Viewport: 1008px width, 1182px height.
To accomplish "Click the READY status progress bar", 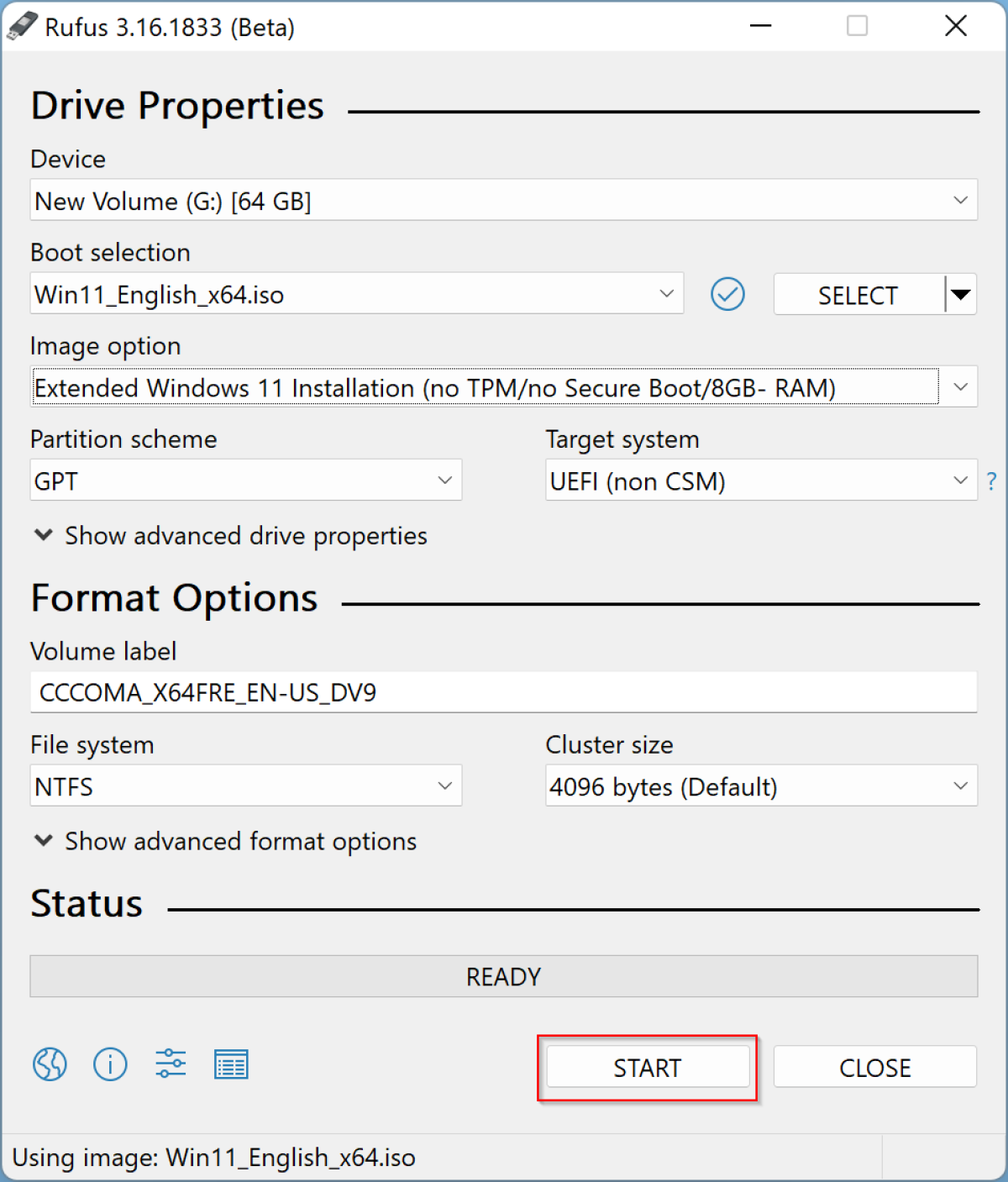I will click(x=504, y=976).
